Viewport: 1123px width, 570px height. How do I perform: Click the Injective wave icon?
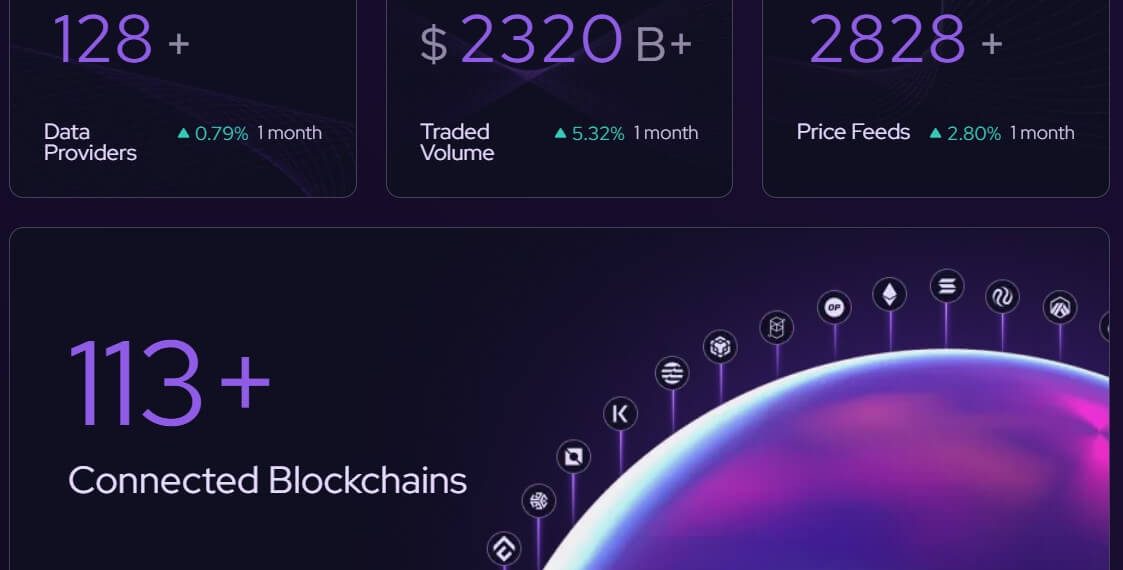click(x=1002, y=297)
